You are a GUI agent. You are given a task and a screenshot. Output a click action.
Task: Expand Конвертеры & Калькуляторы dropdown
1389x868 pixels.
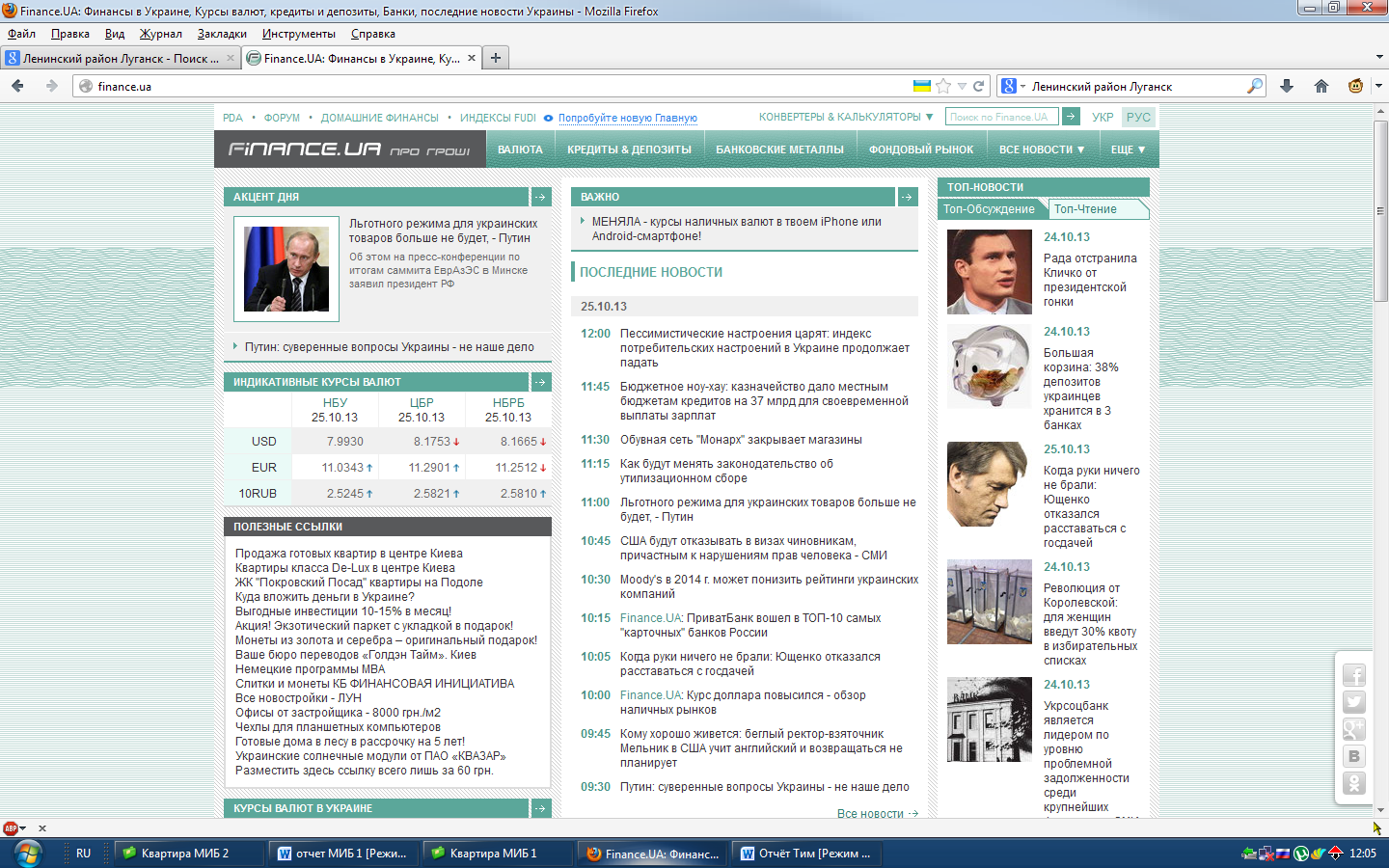[x=846, y=117]
